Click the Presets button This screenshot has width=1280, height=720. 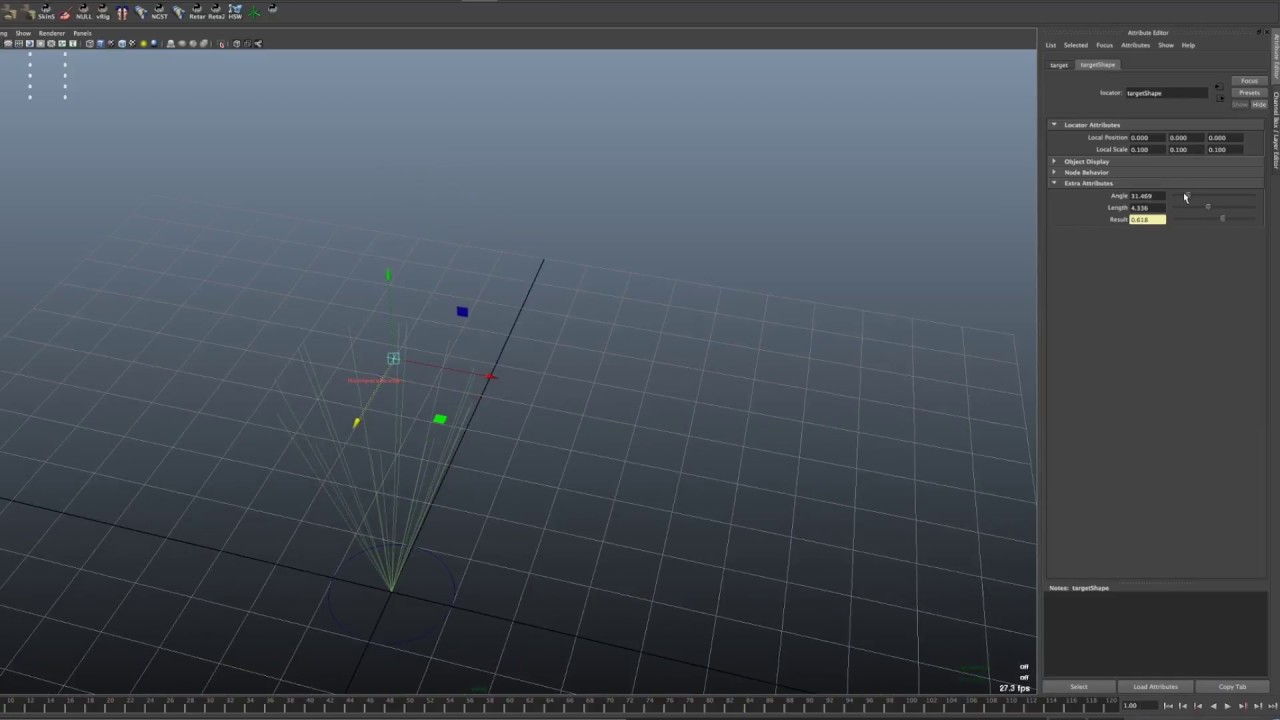pos(1250,93)
